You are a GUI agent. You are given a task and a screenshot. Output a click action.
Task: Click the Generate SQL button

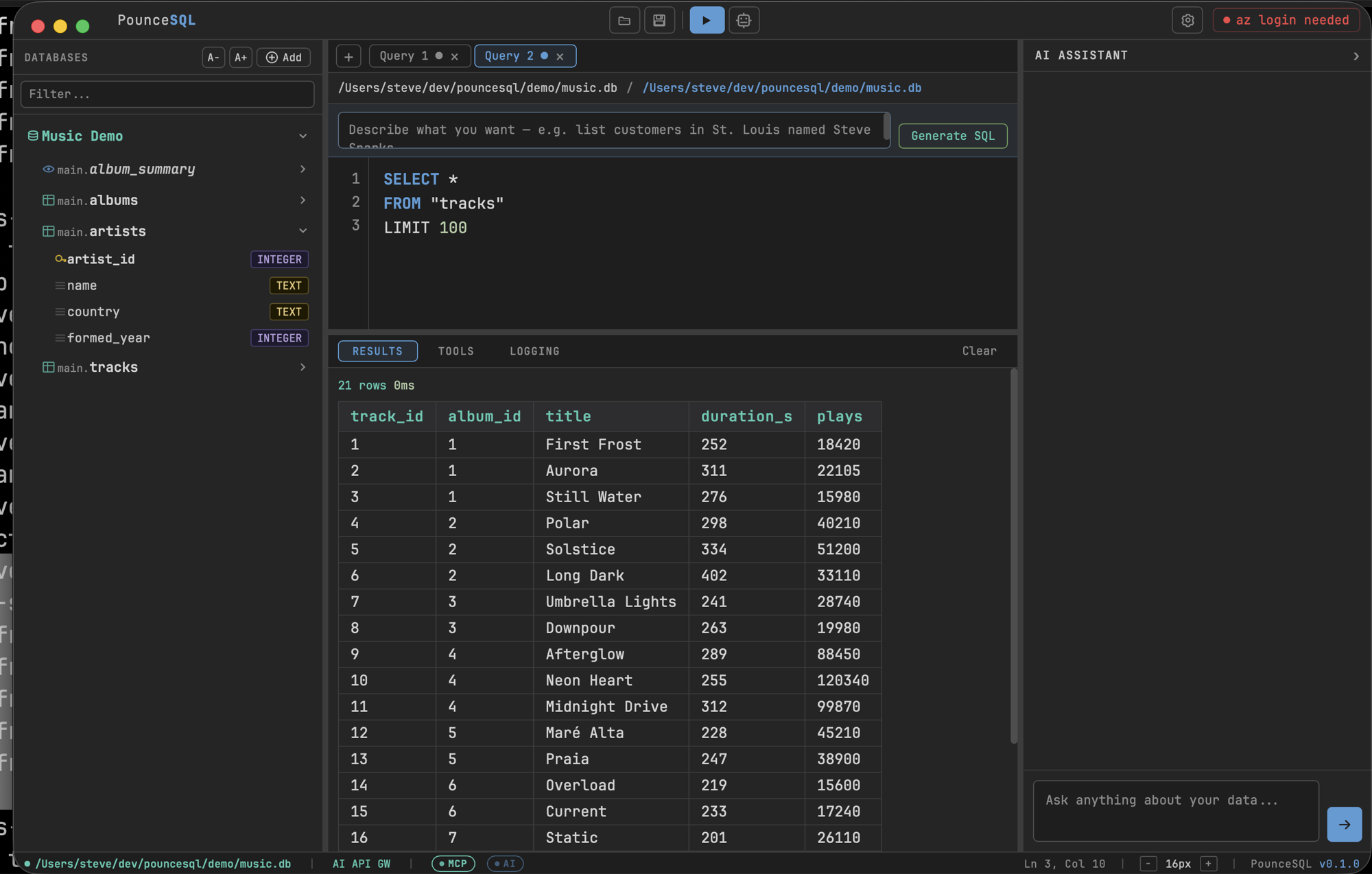point(953,136)
